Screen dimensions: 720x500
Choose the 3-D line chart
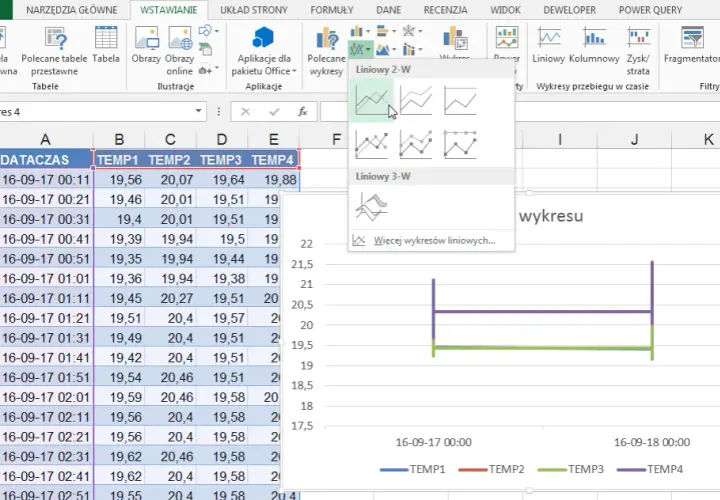[x=371, y=207]
